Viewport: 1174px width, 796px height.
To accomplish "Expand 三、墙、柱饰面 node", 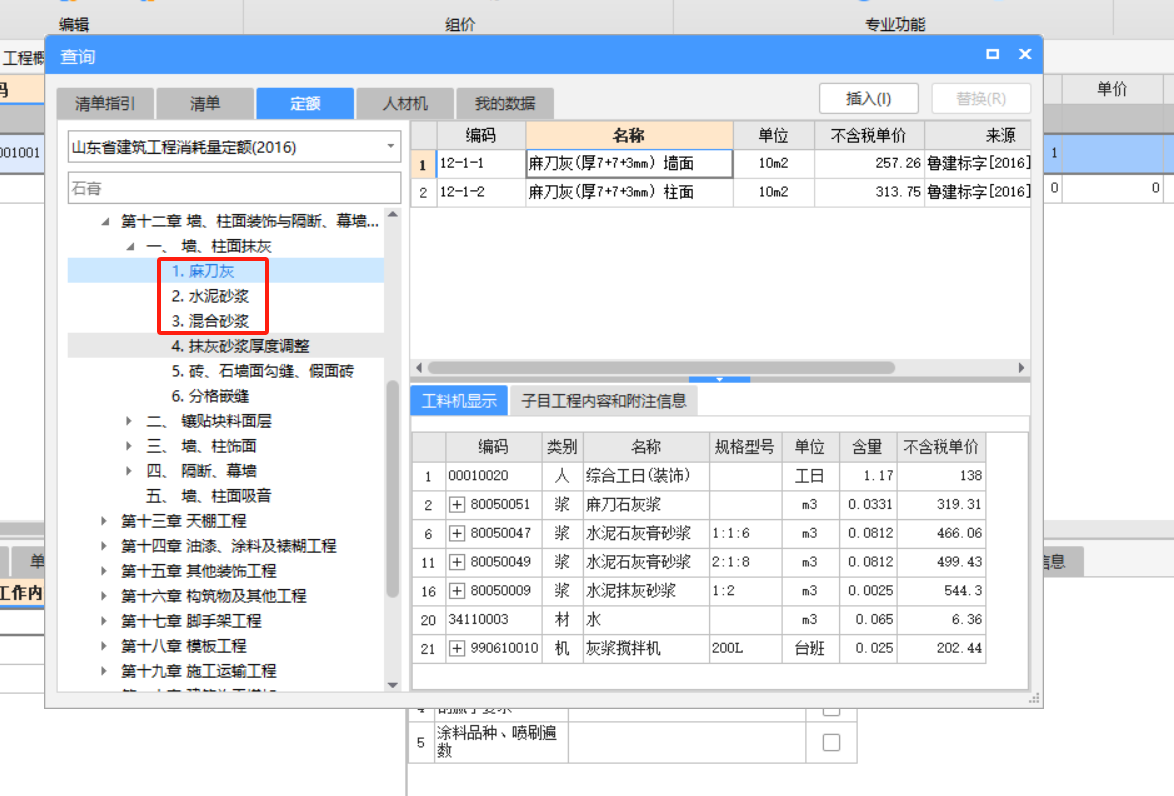I will 129,446.
